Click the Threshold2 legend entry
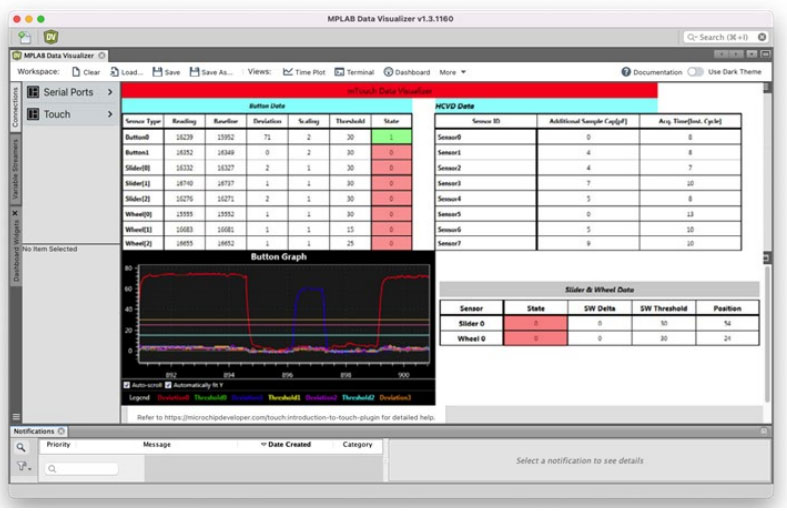The height and width of the screenshot is (511, 787). pos(358,398)
